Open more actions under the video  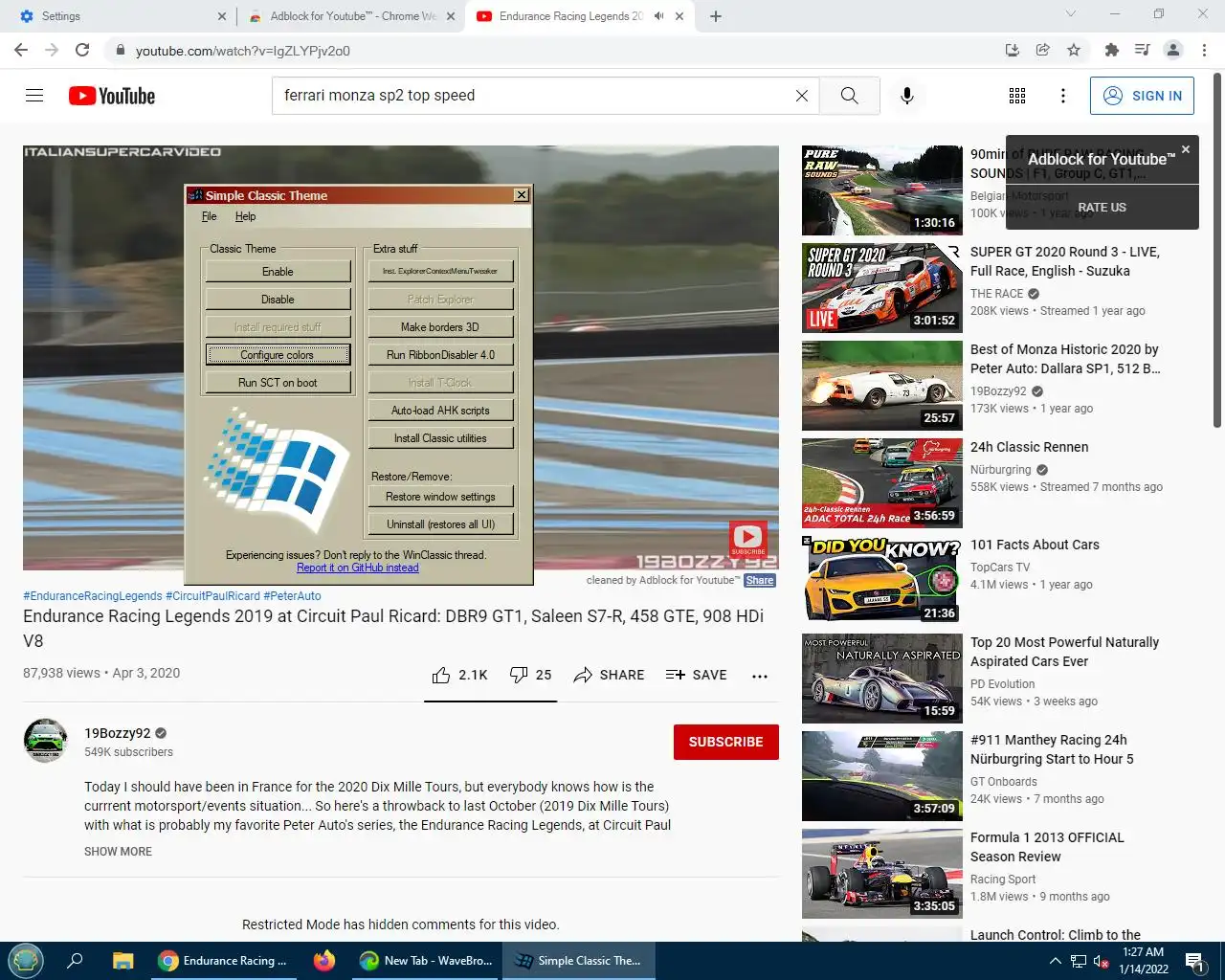(760, 676)
